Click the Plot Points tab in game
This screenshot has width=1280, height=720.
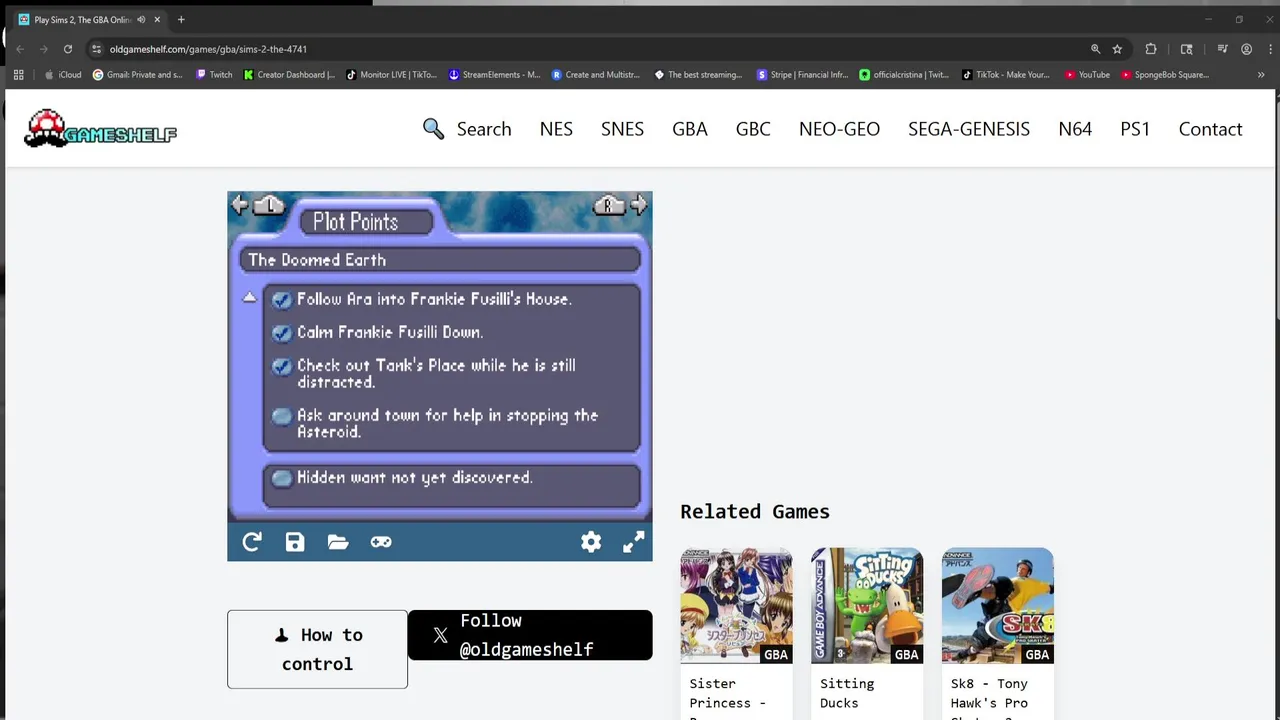coord(367,221)
